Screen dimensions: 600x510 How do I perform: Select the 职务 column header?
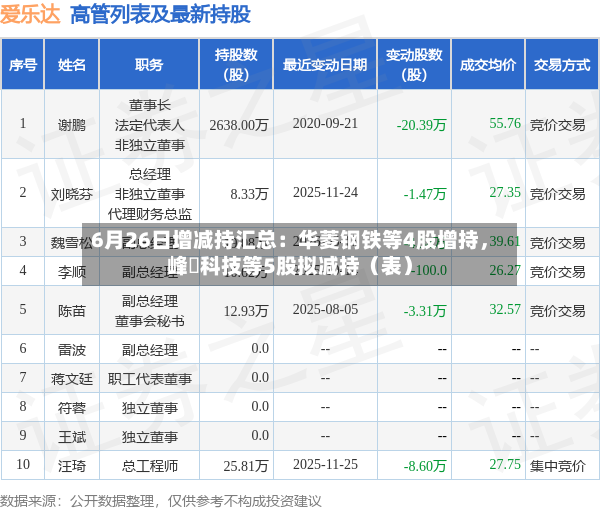tap(149, 65)
